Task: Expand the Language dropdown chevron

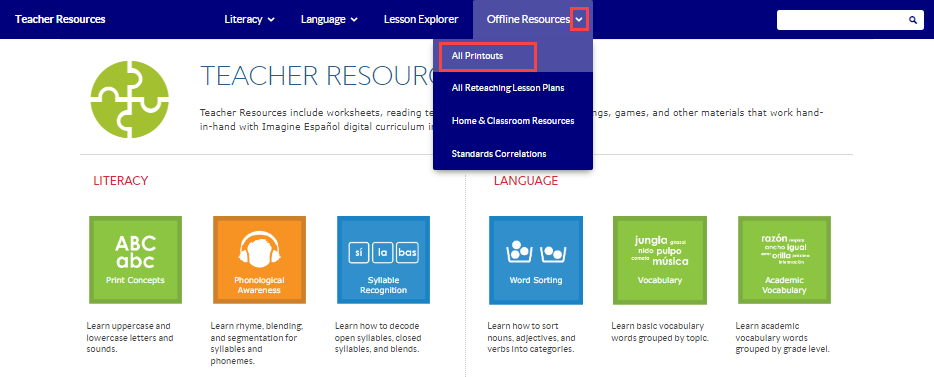Action: [354, 20]
